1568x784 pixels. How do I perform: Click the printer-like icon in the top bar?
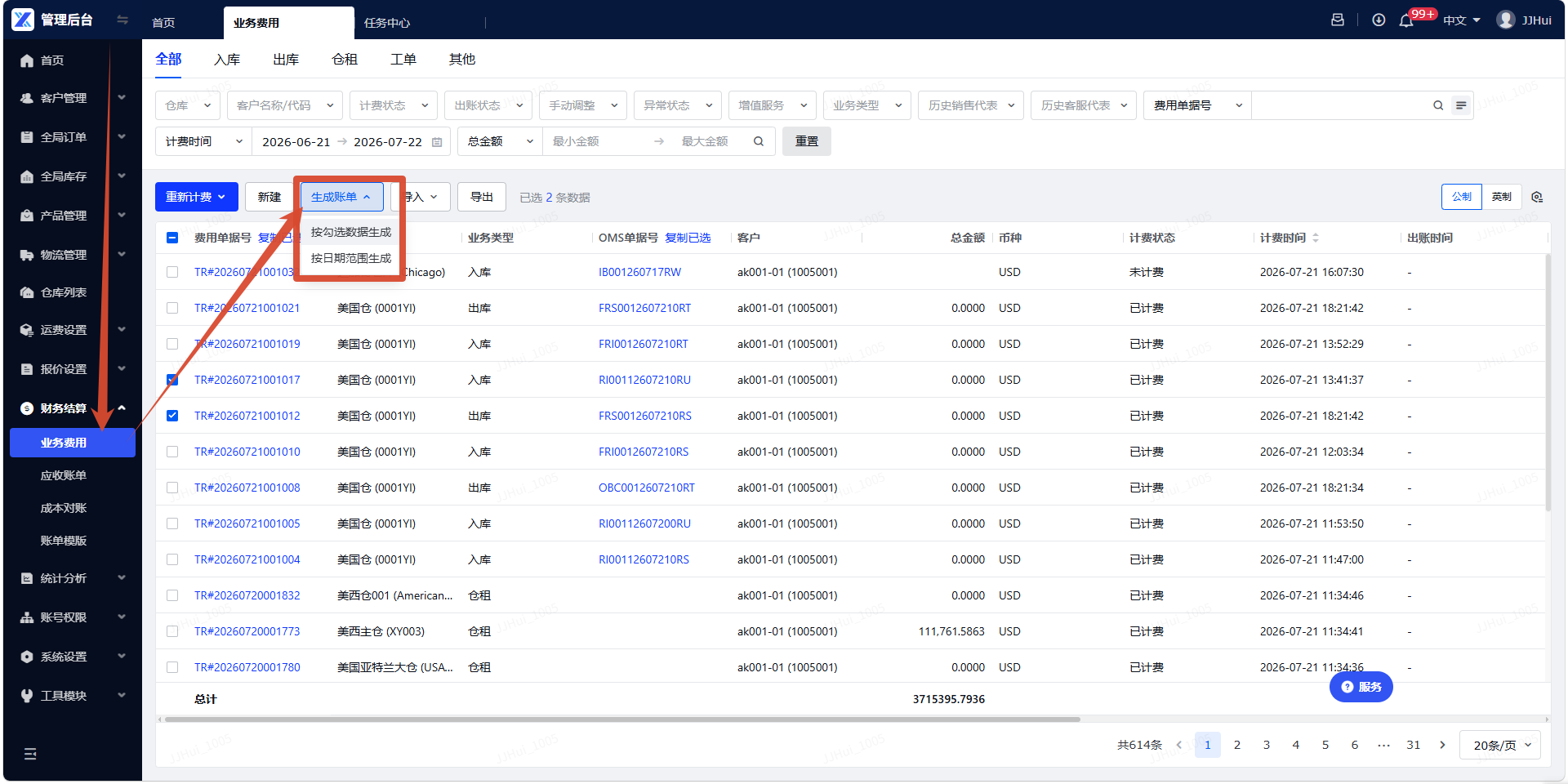[1338, 20]
